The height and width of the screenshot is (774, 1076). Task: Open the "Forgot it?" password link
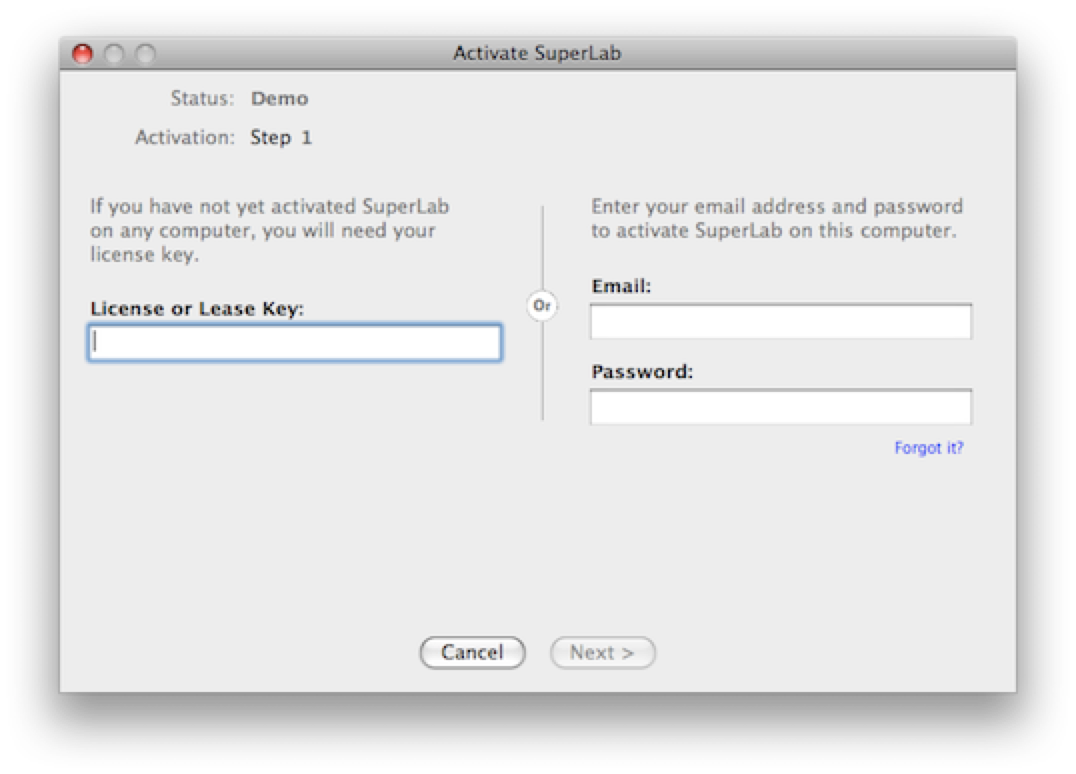click(928, 448)
